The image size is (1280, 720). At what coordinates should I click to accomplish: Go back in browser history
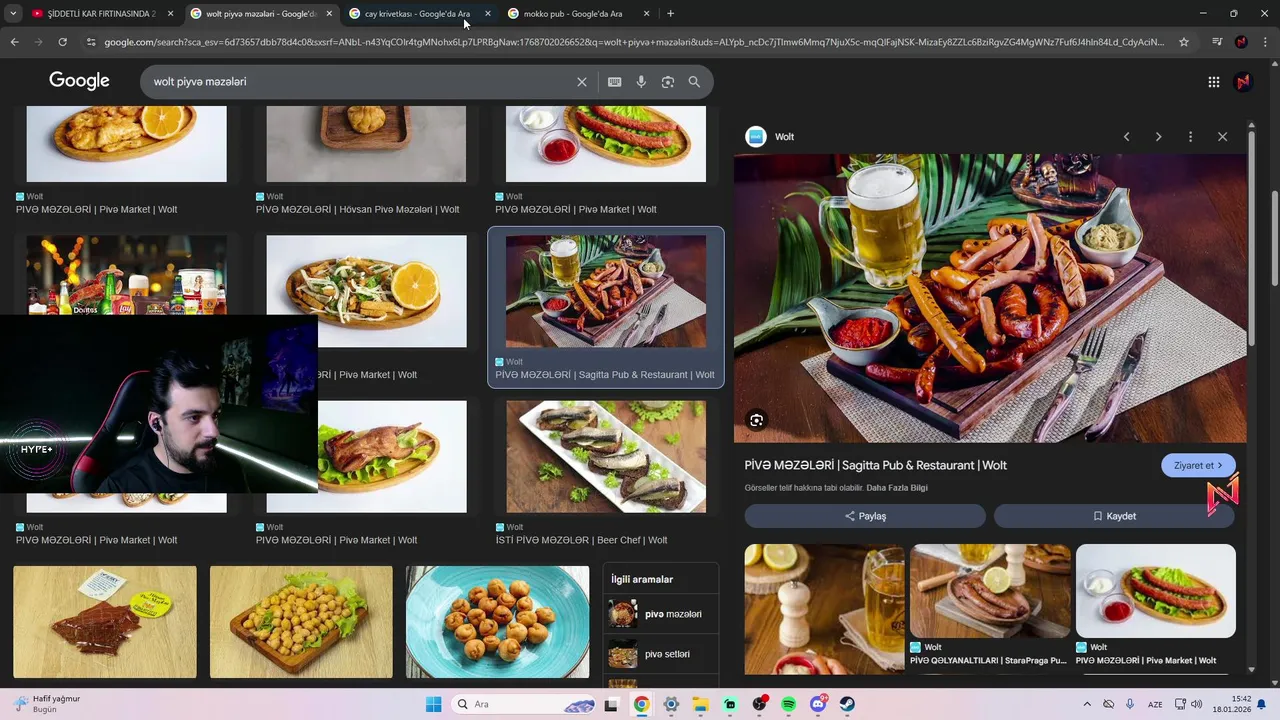click(14, 42)
